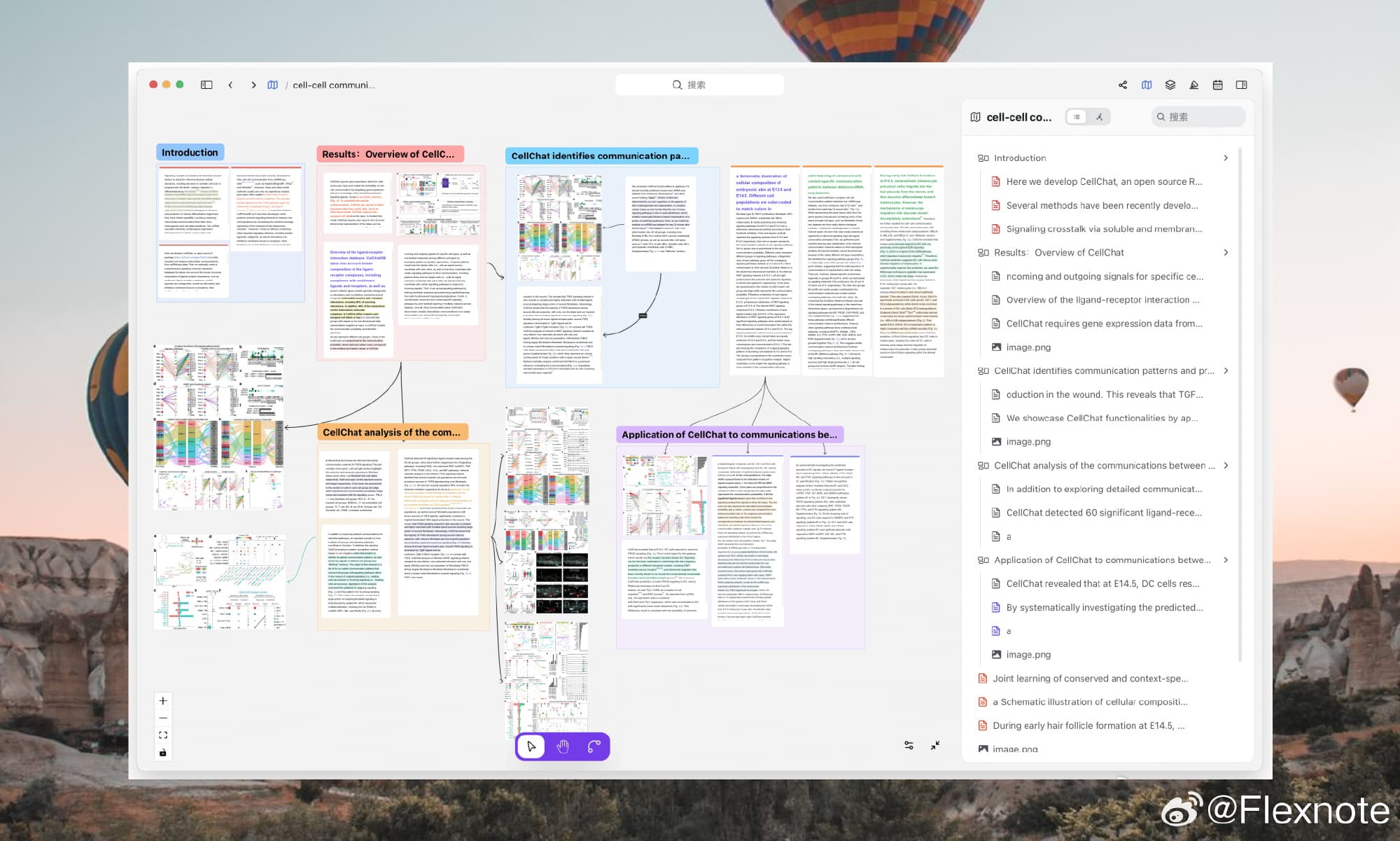
Task: Select the cell-cell communi... breadcrumb title
Action: tap(334, 85)
